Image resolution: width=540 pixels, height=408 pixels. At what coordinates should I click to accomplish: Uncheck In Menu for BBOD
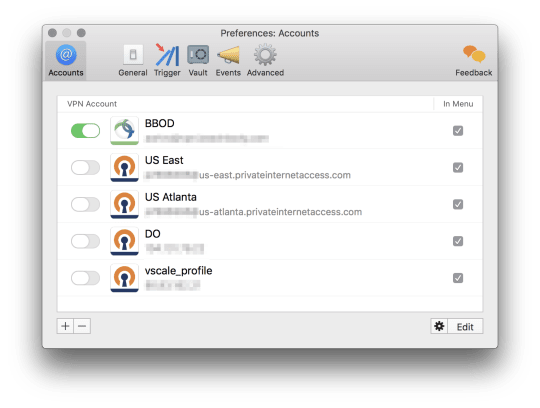click(458, 131)
